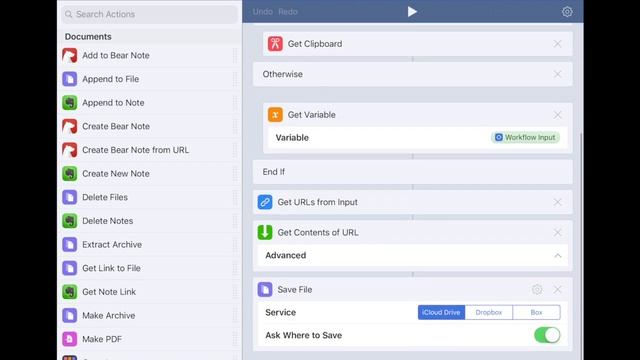Click the Get Note Link Evernote icon
The image size is (640, 360).
pos(70,292)
